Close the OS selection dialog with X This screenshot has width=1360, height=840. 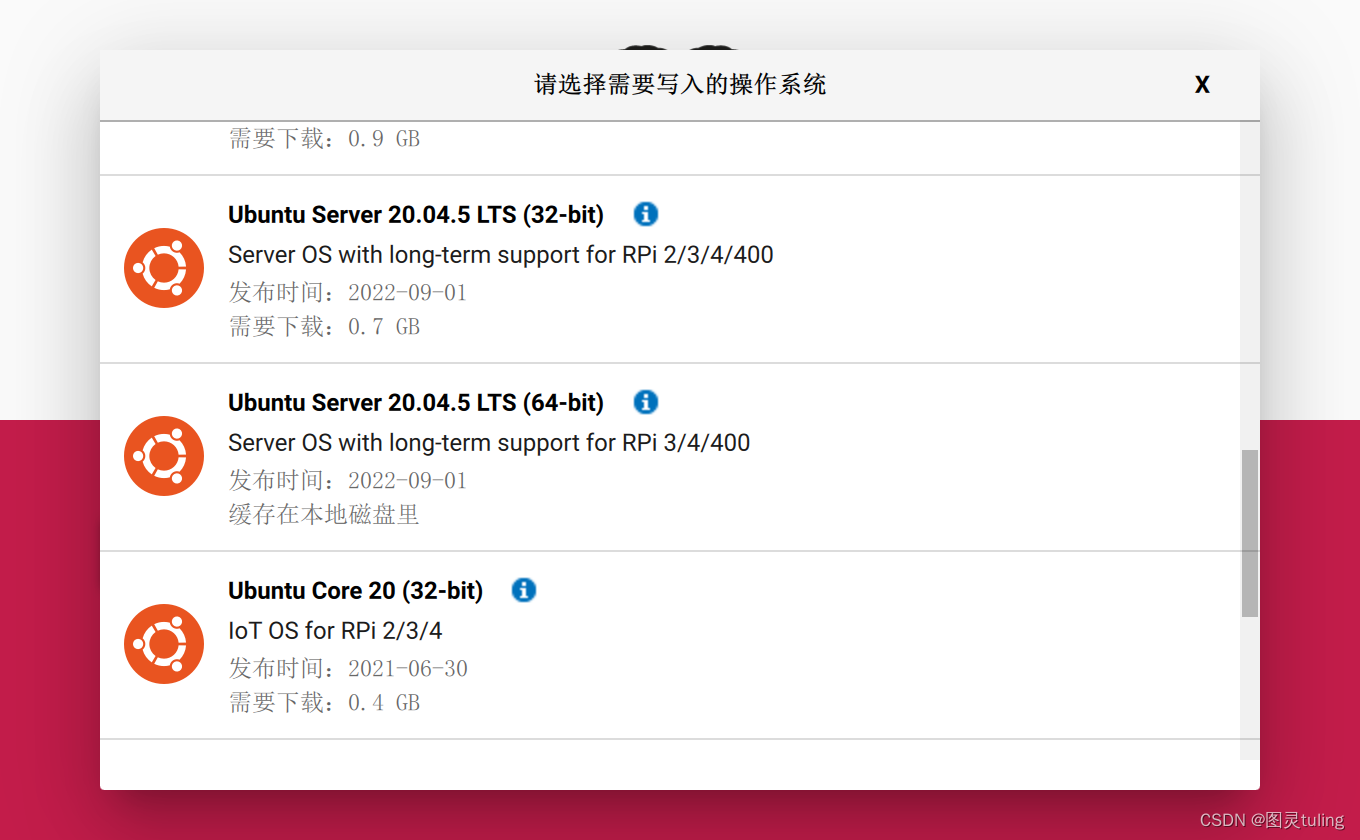[1202, 85]
